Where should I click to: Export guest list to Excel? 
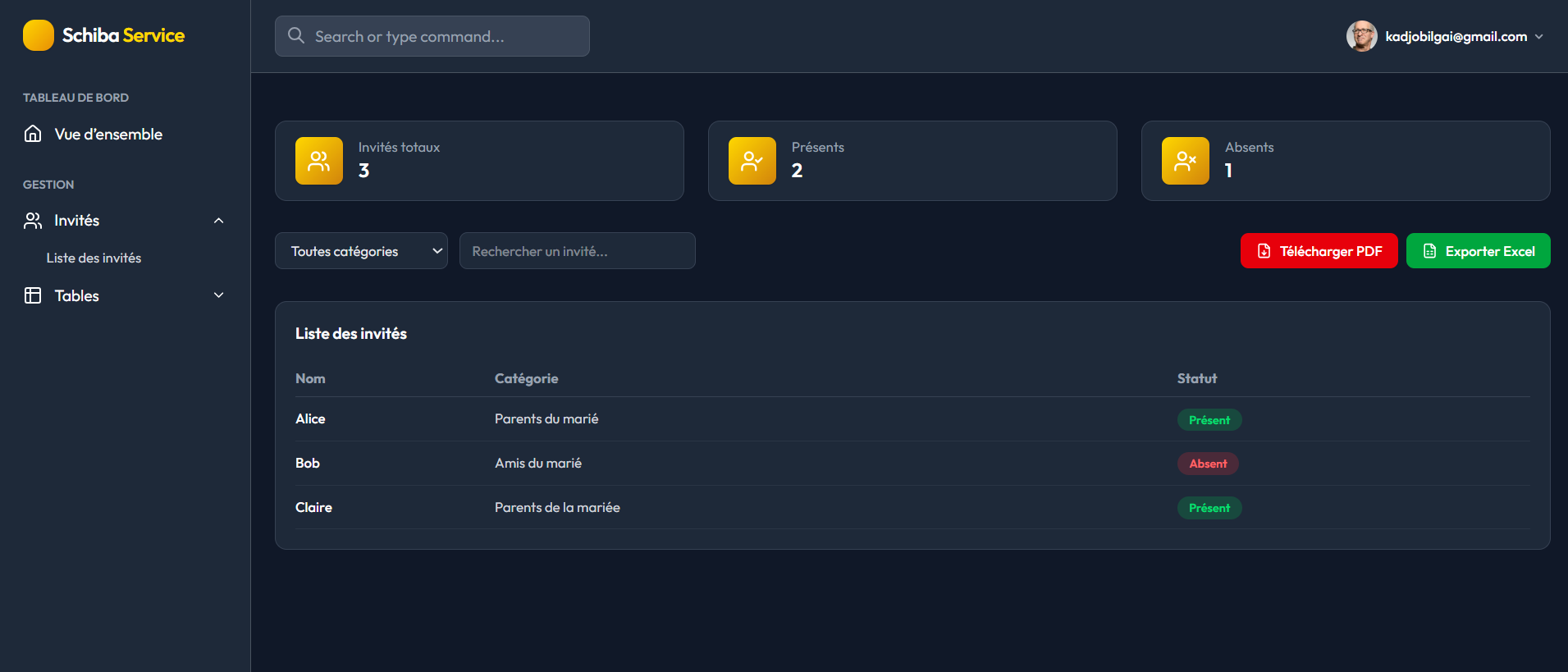1479,251
